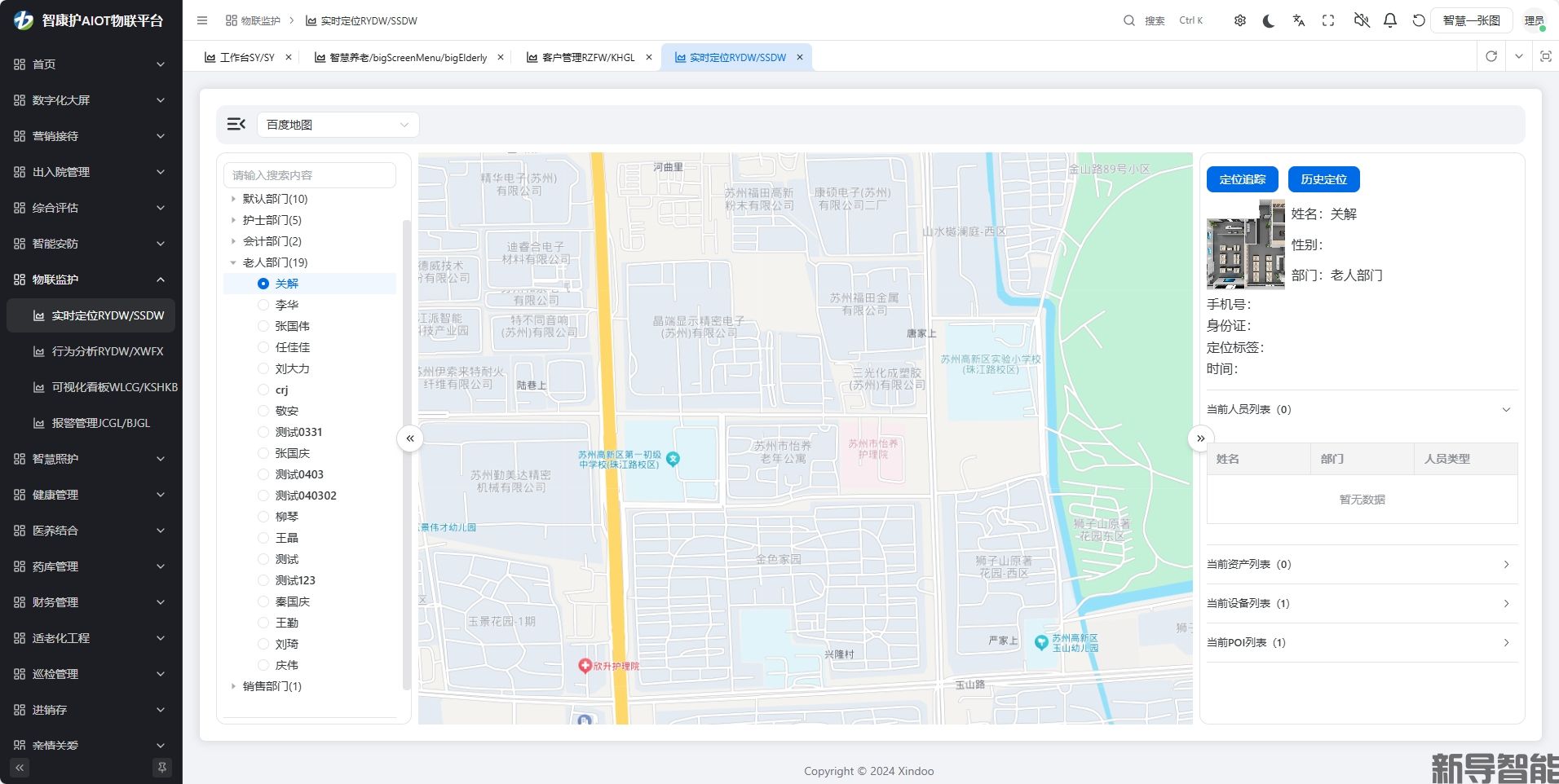The width and height of the screenshot is (1559, 784).
Task: Select the 张国伟 radio button
Action: click(263, 325)
